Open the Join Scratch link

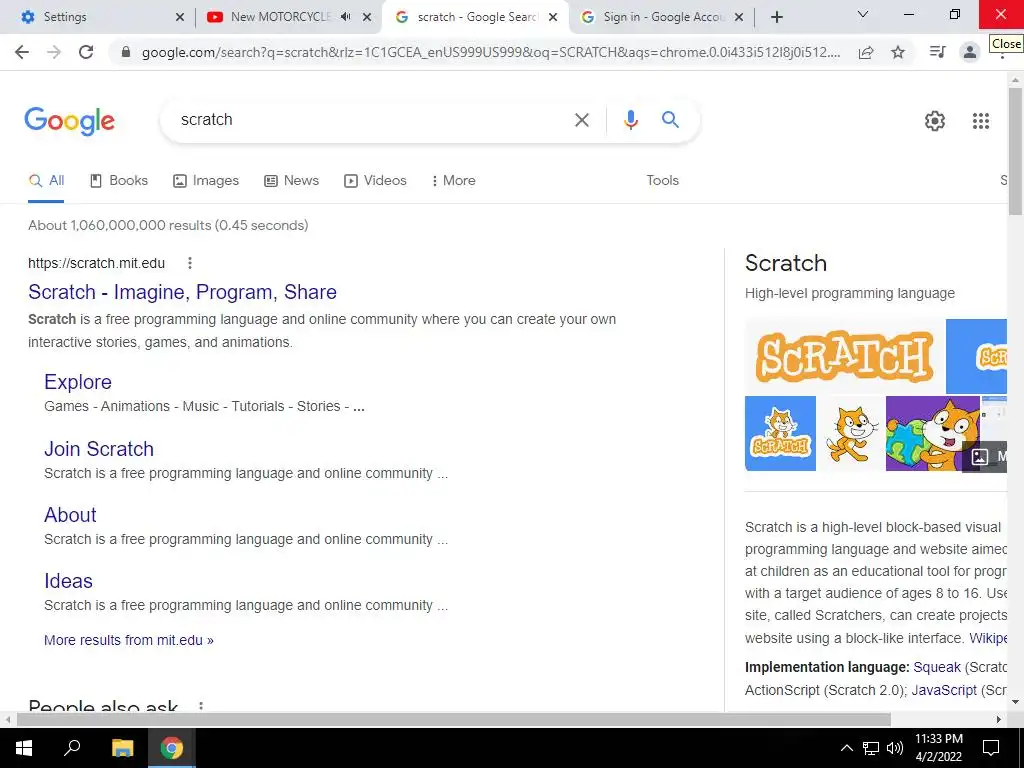(99, 449)
